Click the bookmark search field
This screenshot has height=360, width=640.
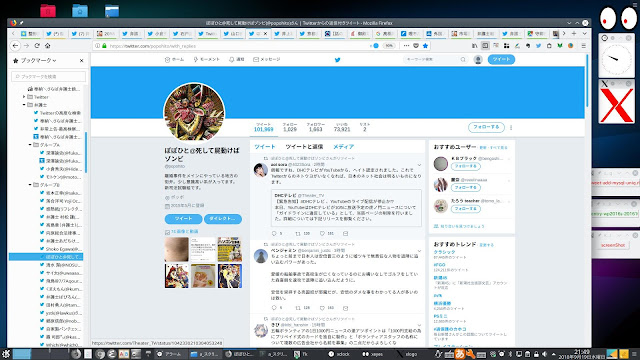pyautogui.click(x=49, y=77)
